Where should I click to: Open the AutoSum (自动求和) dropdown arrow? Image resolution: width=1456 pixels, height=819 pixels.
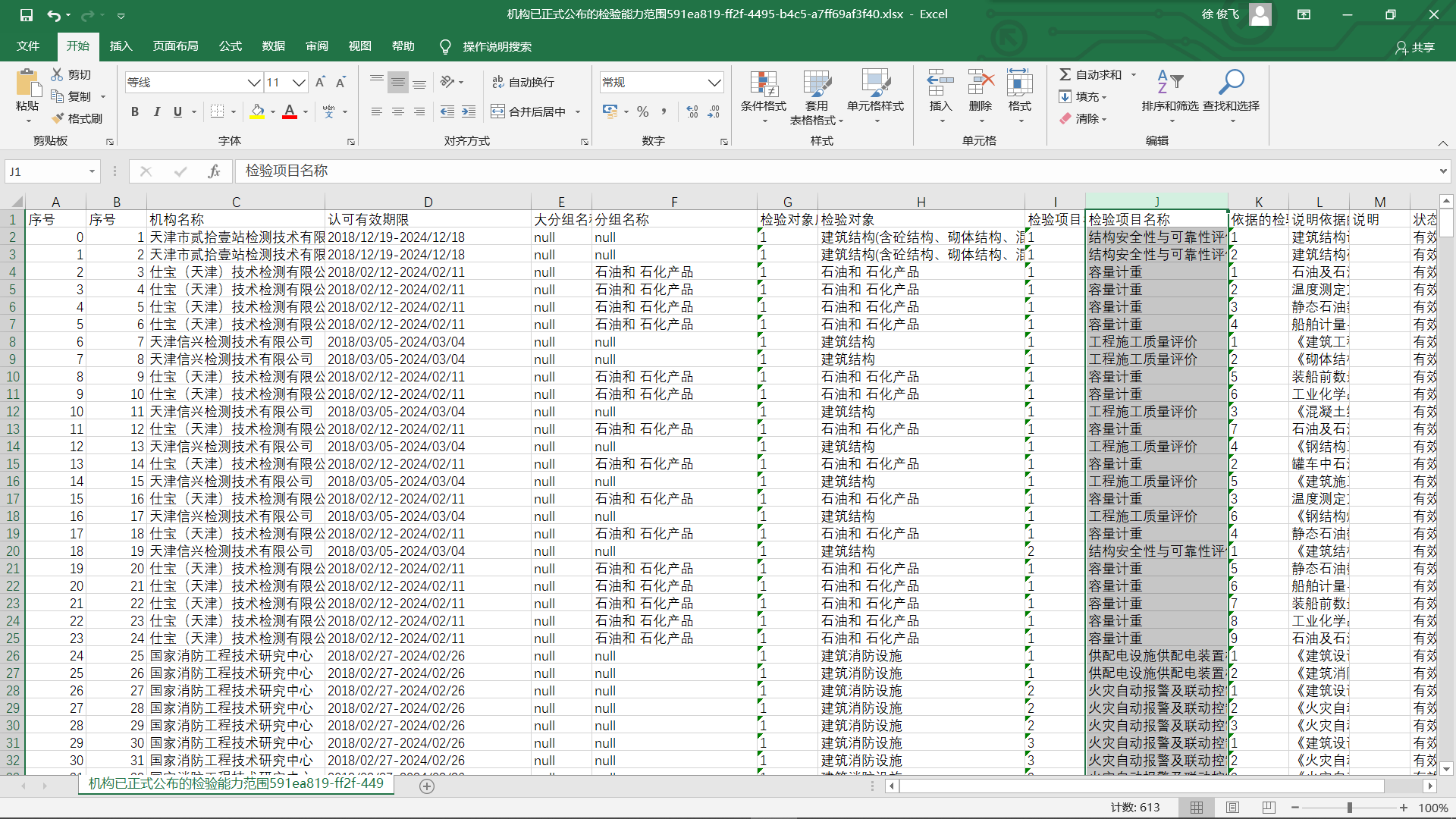click(1134, 74)
